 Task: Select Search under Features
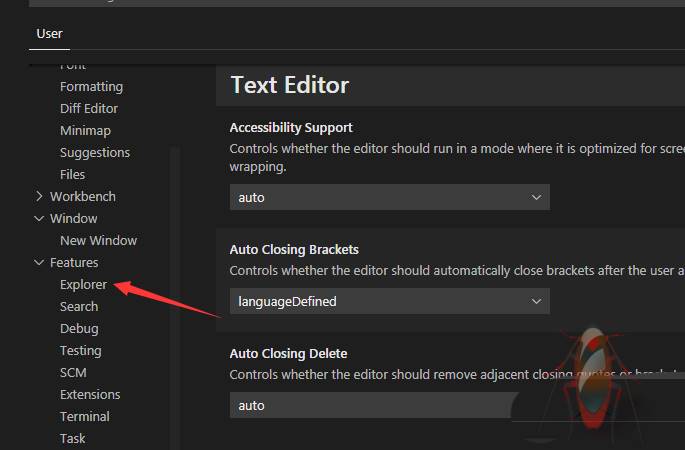point(79,307)
